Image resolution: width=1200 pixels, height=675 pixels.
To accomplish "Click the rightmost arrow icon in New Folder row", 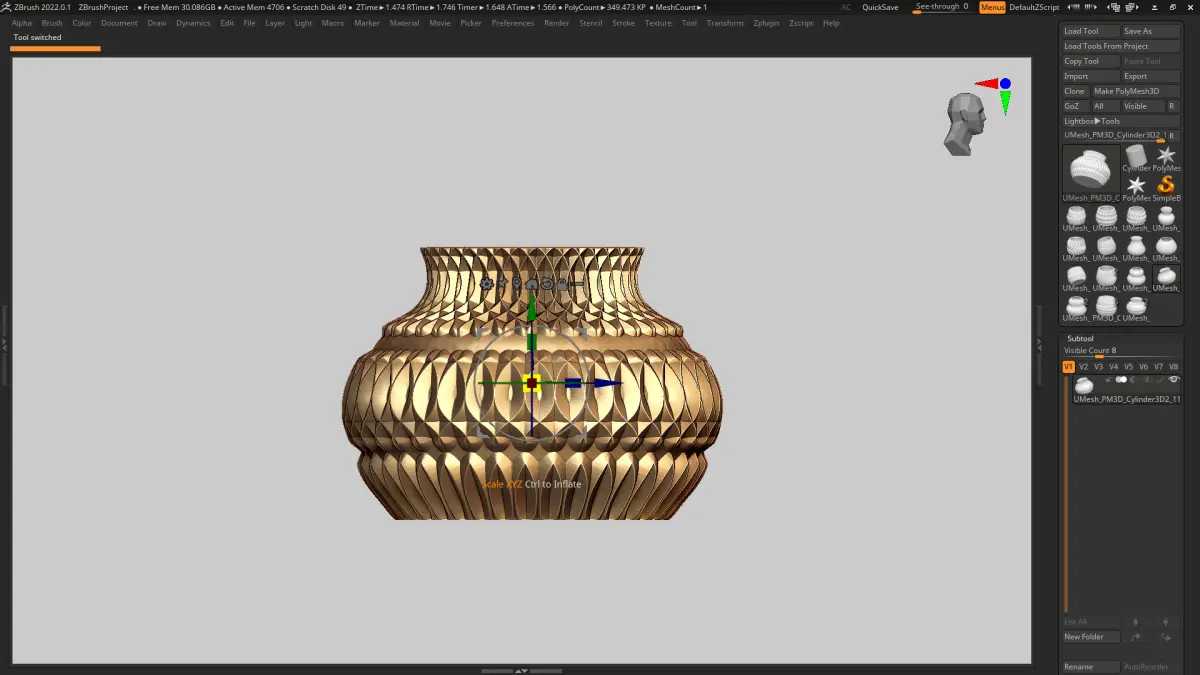I will 1166,637.
